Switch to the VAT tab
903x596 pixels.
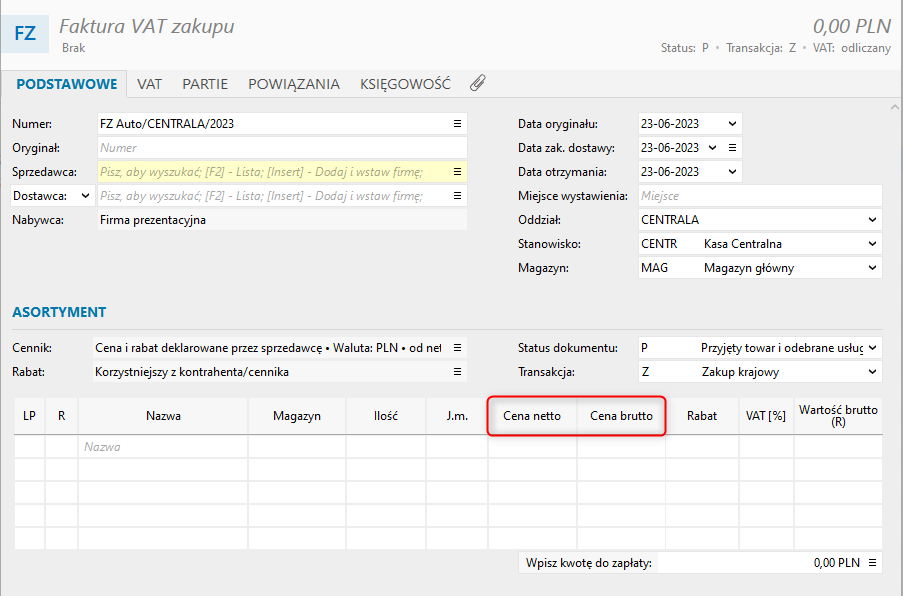[x=150, y=84]
